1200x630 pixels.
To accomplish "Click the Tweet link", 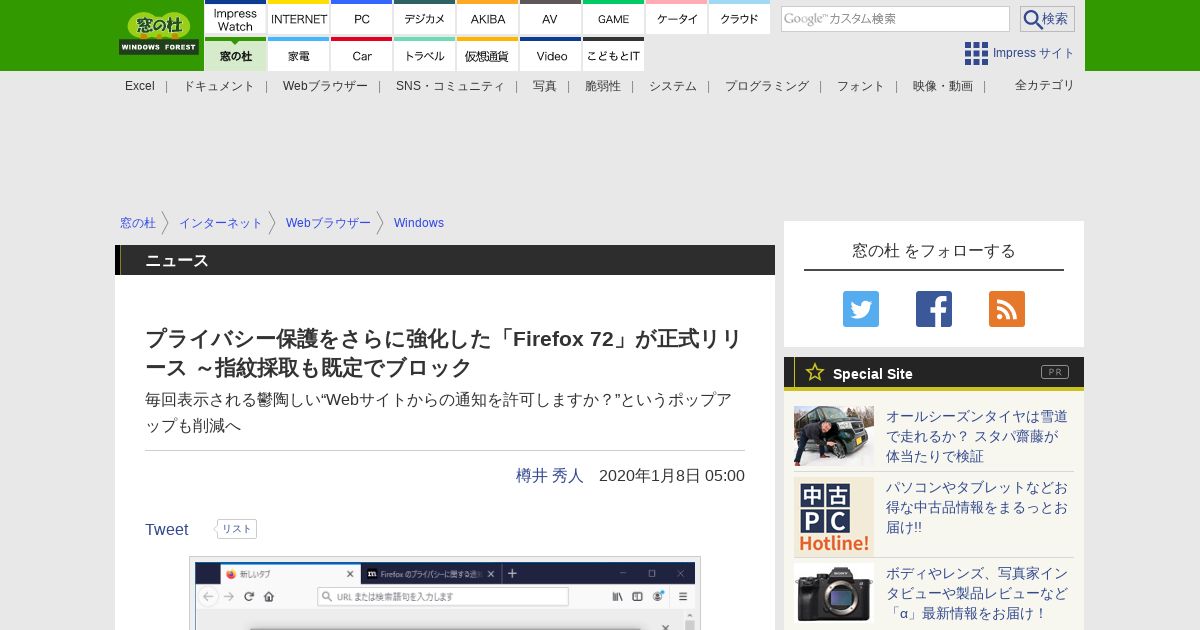I will (167, 530).
